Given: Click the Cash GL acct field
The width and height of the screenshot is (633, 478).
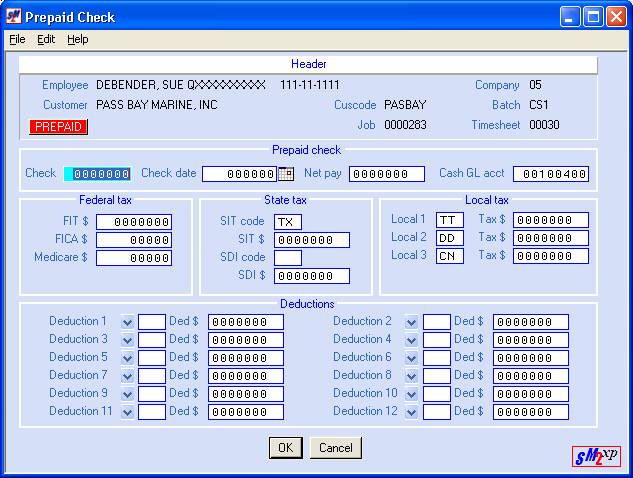Looking at the screenshot, I should click(x=551, y=174).
